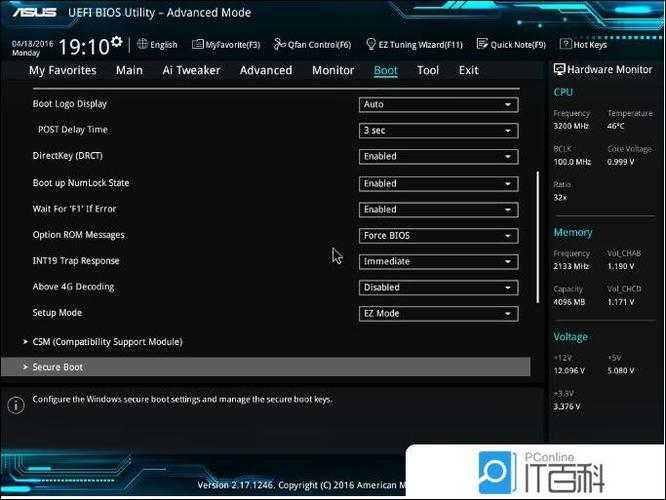Click the 3200 MHz CPU frequency value
666x500 pixels.
[571, 126]
